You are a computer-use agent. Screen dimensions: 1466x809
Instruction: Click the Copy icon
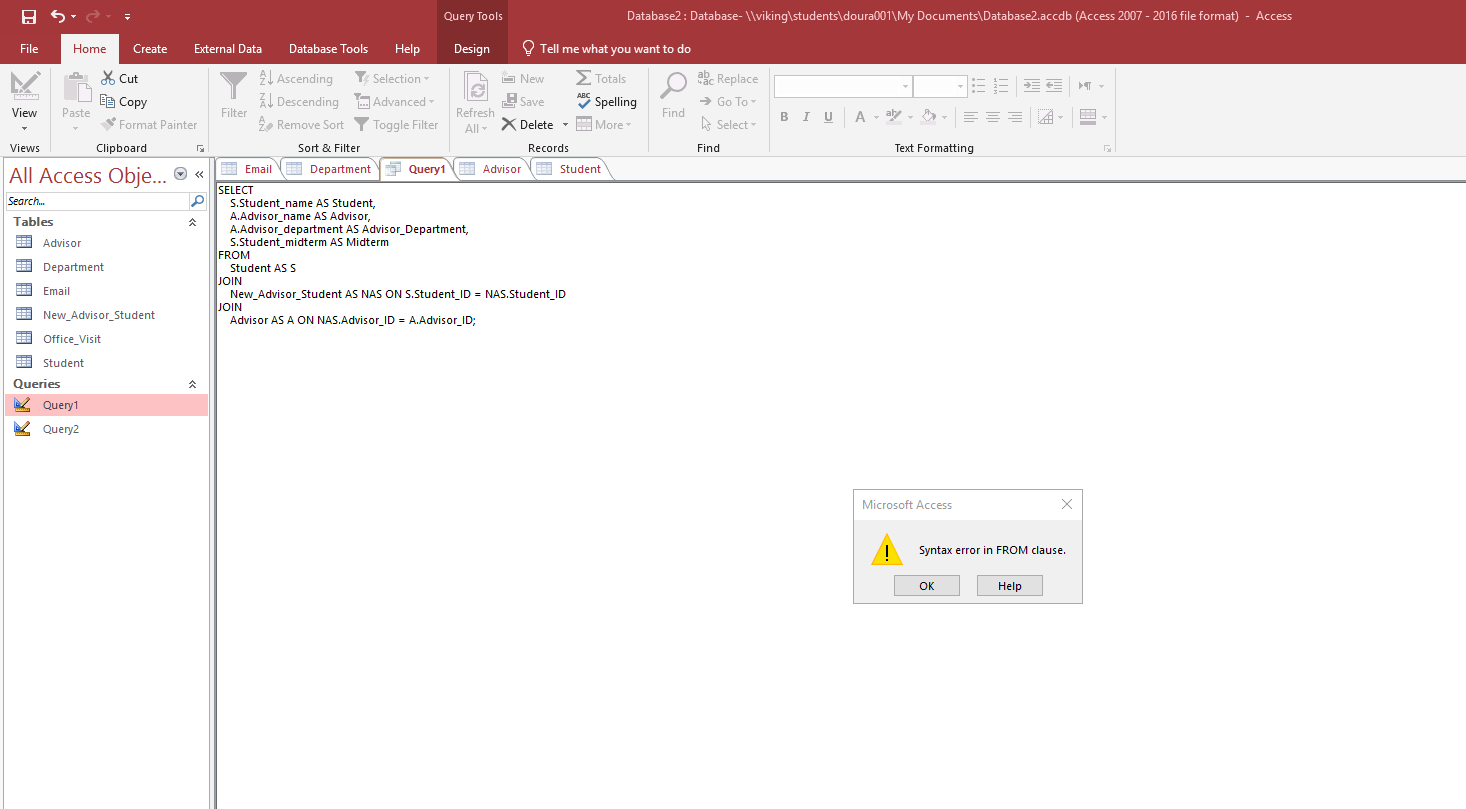click(x=123, y=101)
